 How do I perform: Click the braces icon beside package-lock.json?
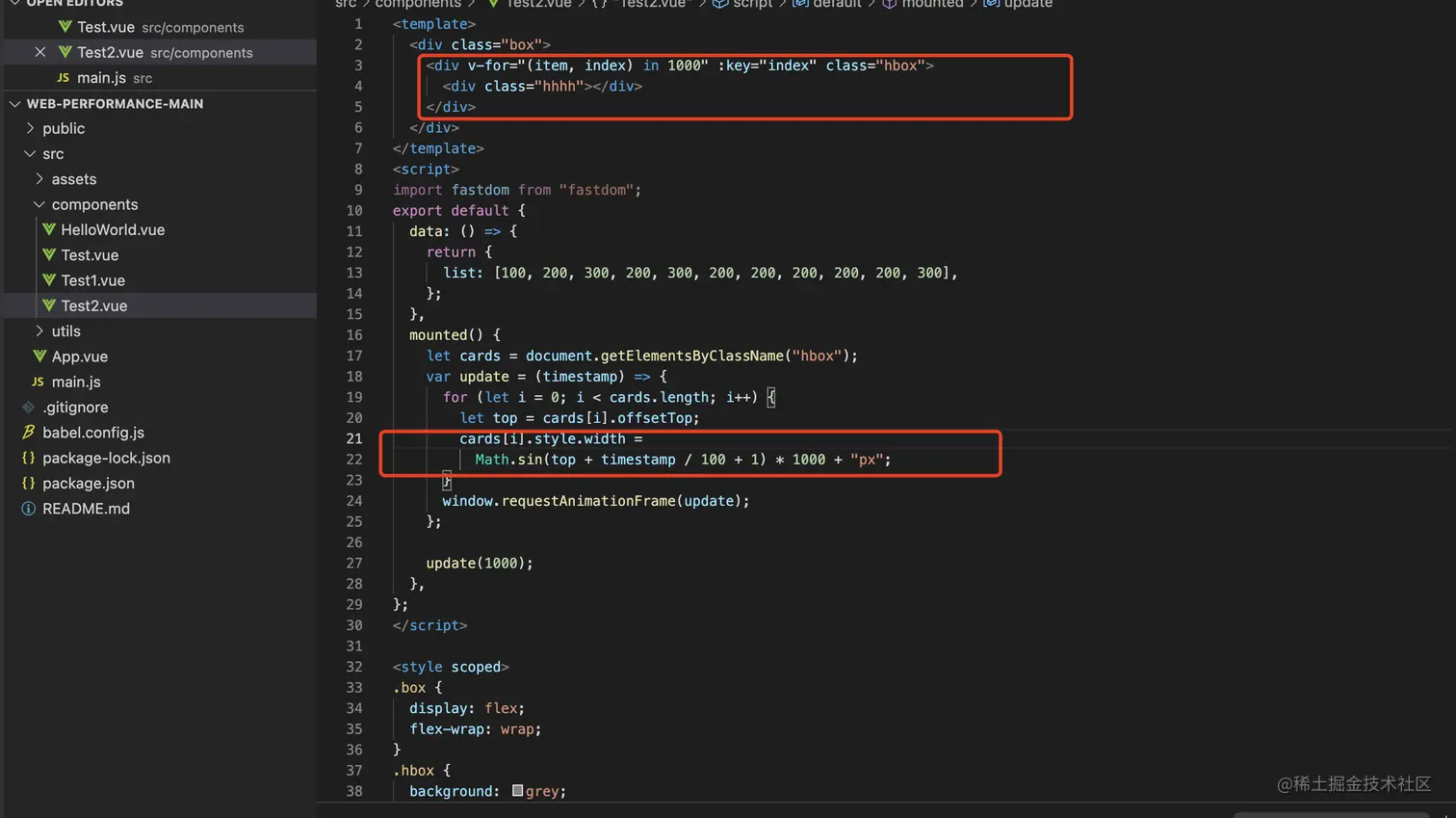[x=28, y=458]
